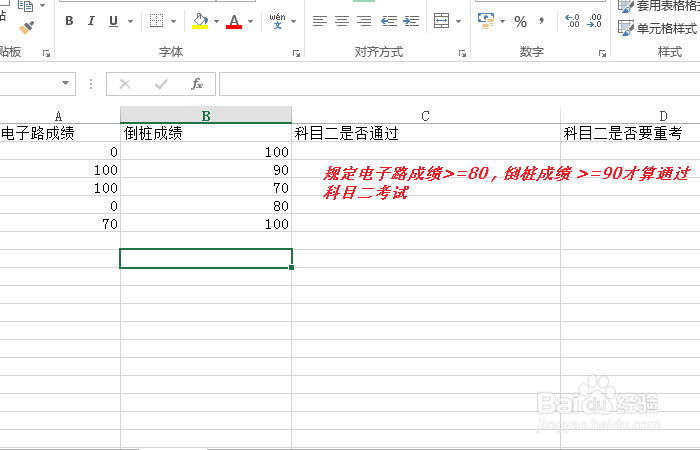This screenshot has width=700, height=450.
Task: Select the cell containing 80
Action: (206, 205)
